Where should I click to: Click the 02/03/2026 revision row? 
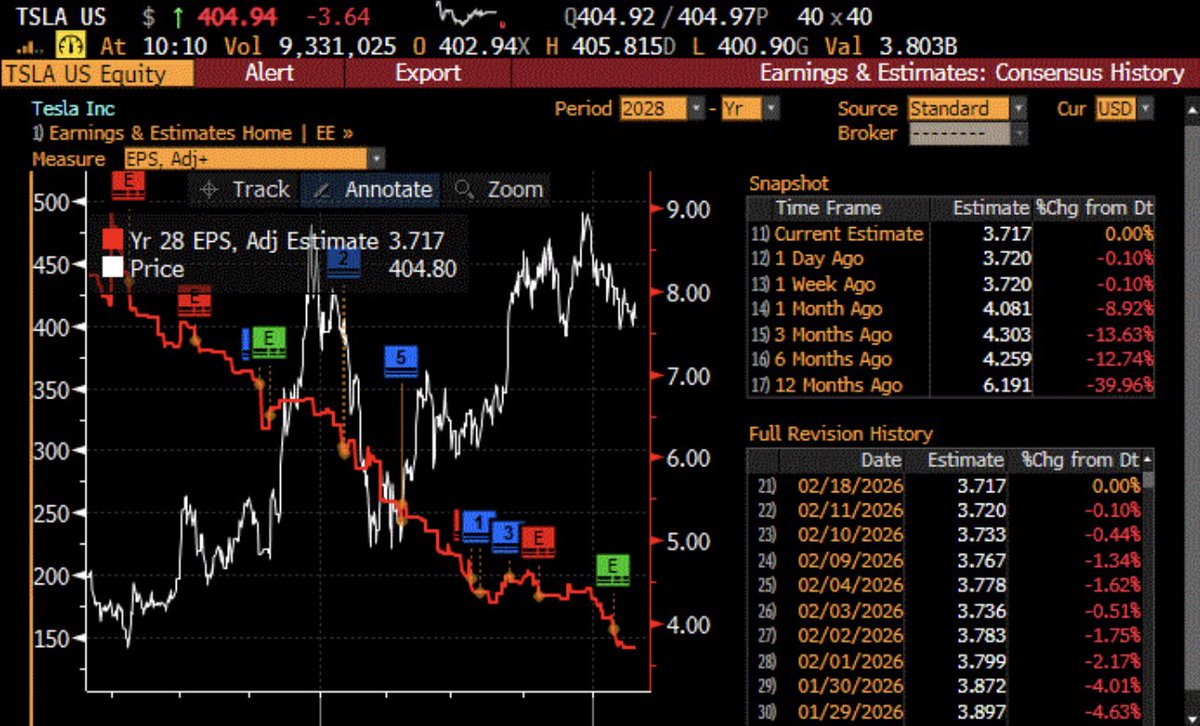click(944, 610)
